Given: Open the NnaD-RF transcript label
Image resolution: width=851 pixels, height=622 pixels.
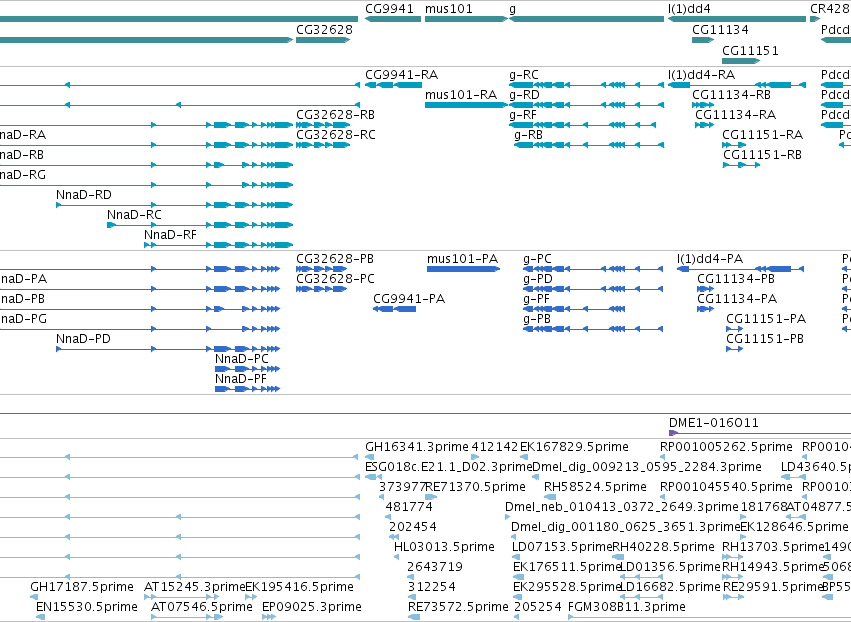Looking at the screenshot, I should pos(170,234).
